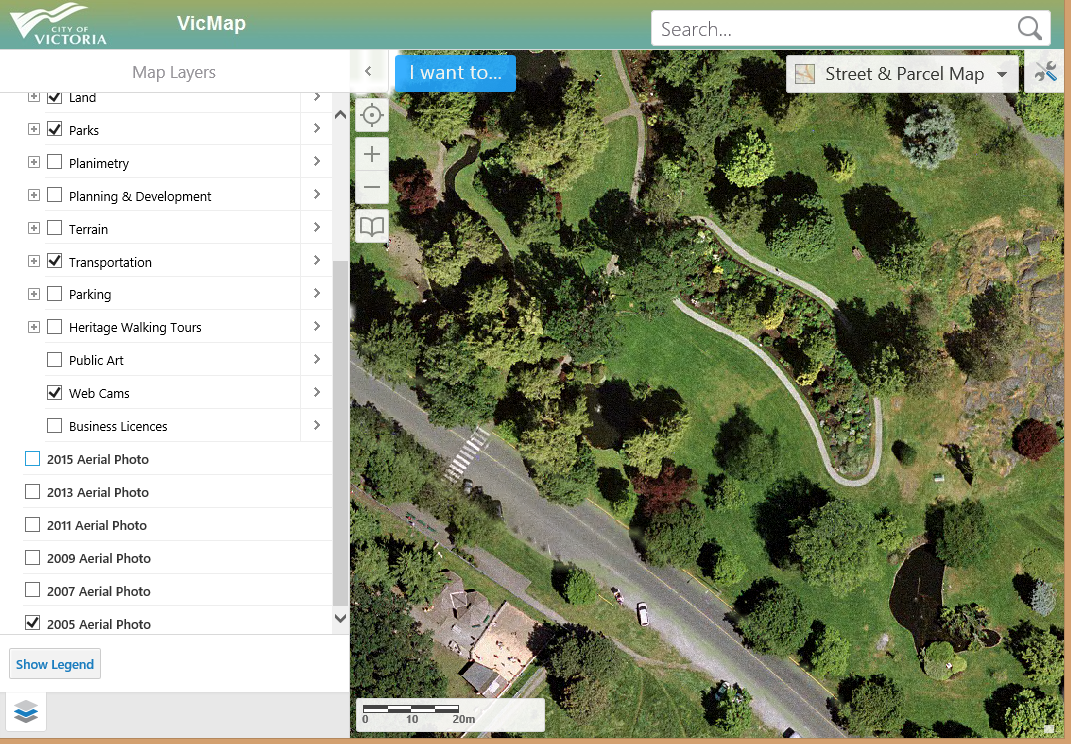
Task: Click the layer list scrollbar thumb
Action: (x=340, y=432)
